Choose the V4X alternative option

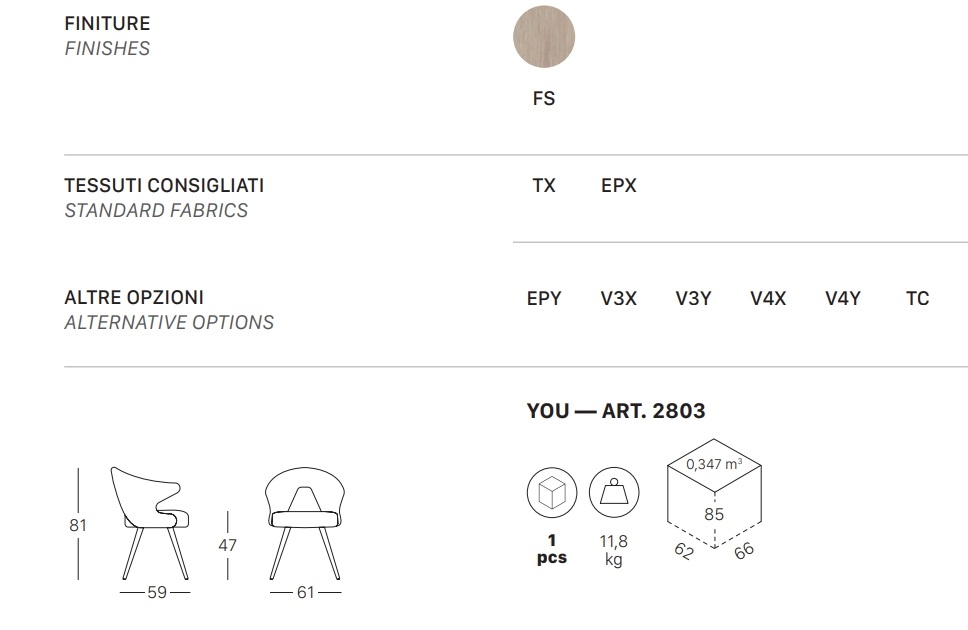768,298
